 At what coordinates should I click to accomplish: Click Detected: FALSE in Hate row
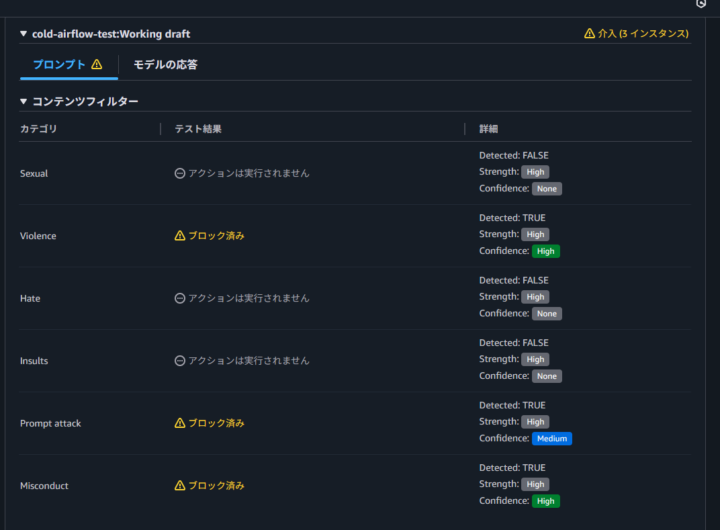point(513,280)
